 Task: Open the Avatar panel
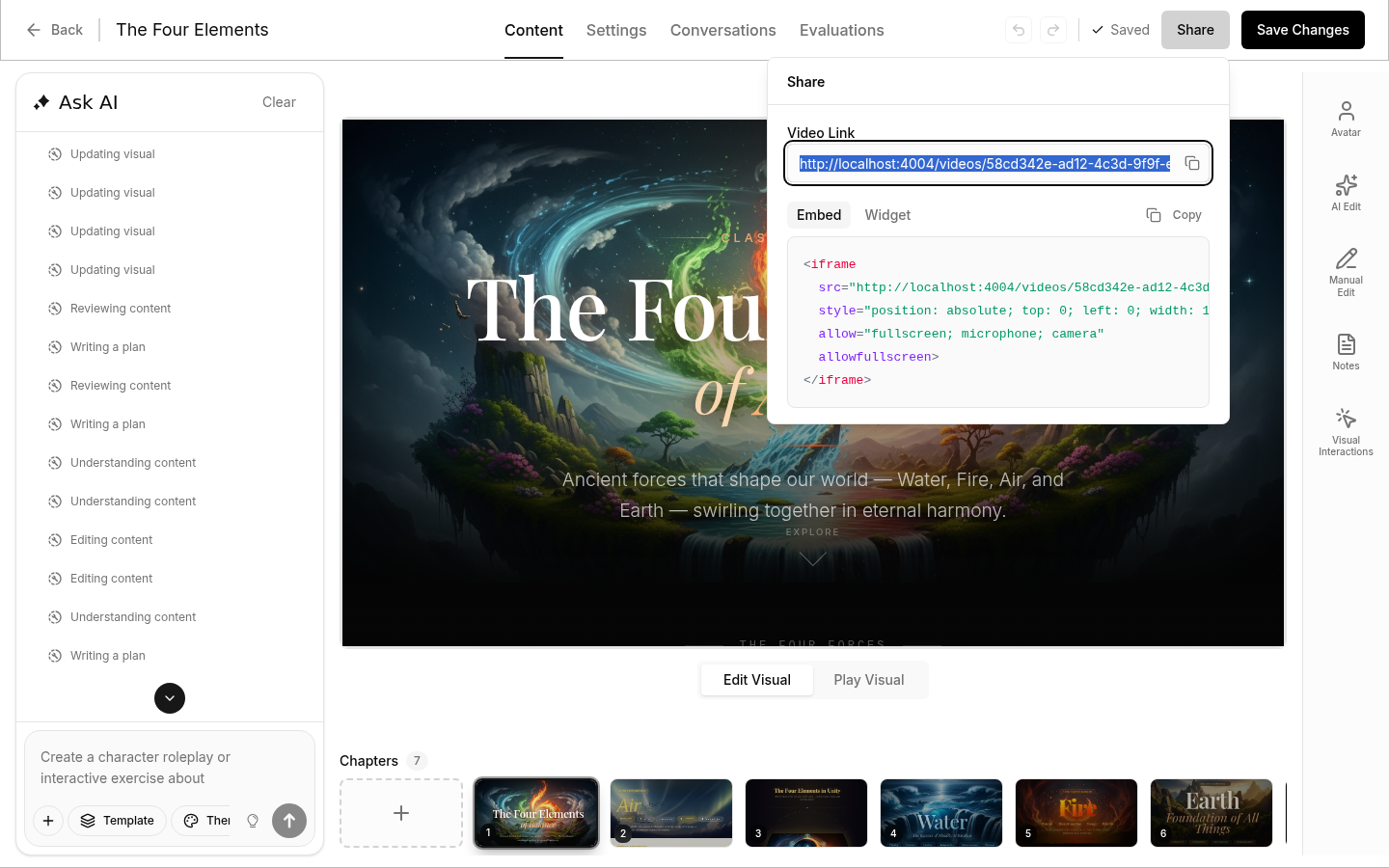point(1346,119)
